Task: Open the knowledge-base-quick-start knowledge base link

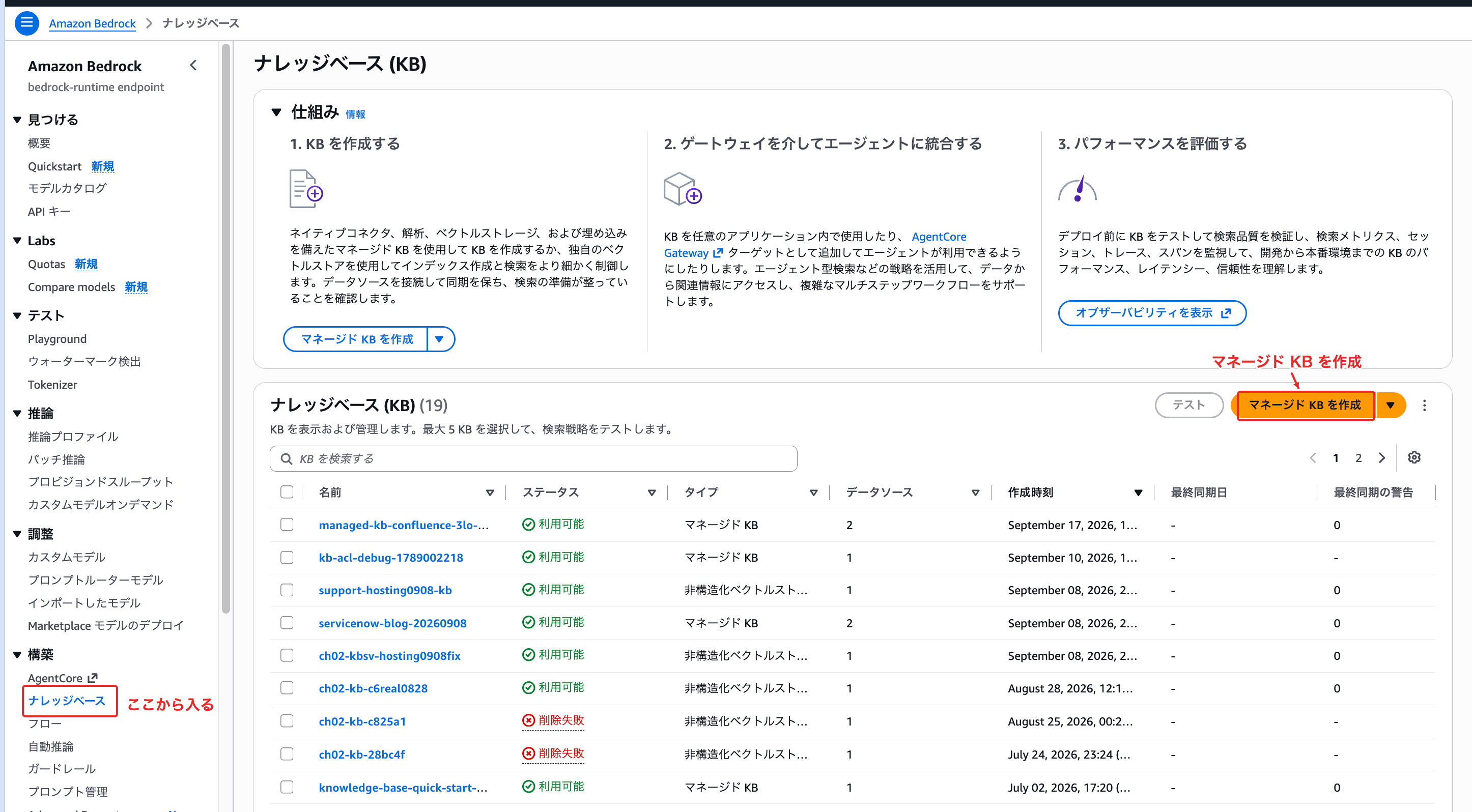Action: [x=403, y=788]
